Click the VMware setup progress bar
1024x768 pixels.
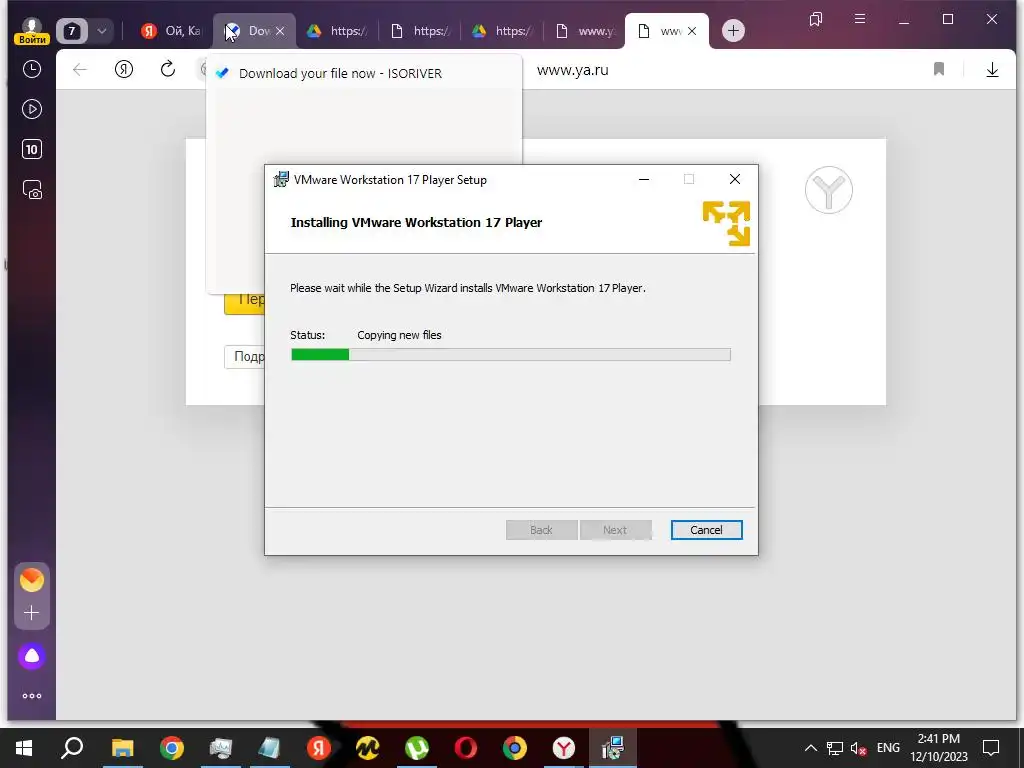click(511, 355)
